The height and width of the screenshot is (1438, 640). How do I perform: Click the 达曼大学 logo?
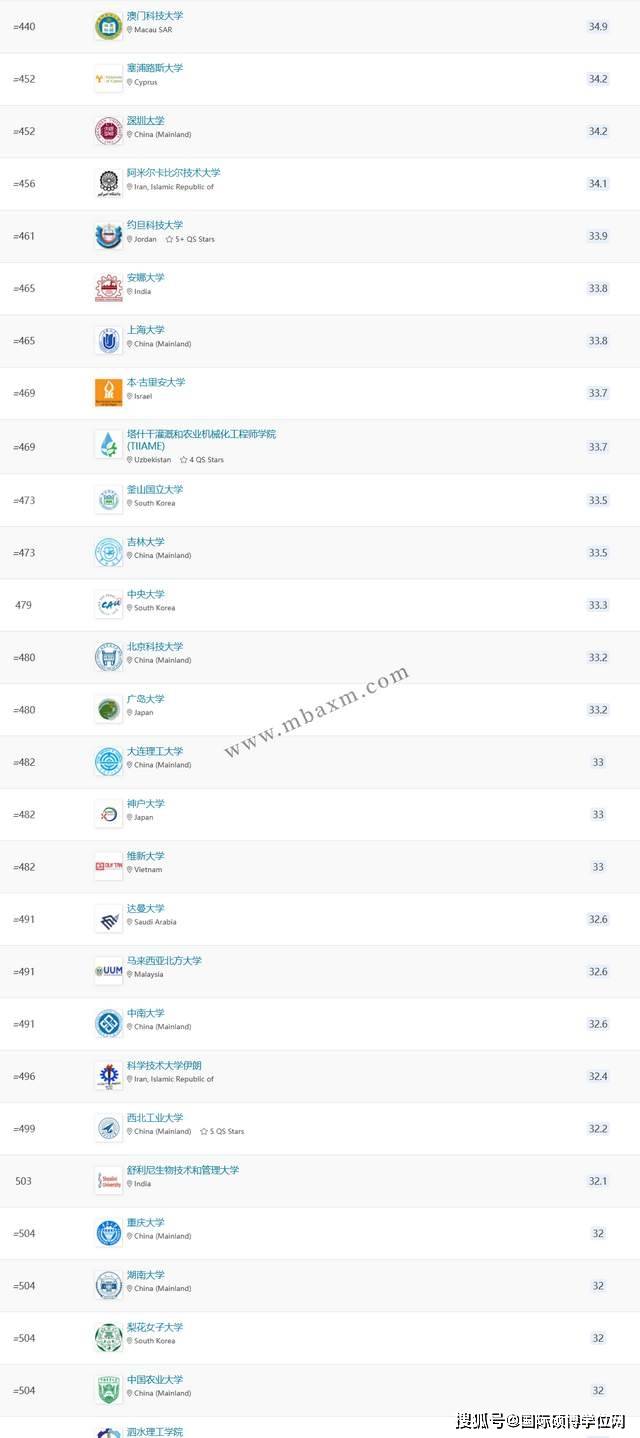click(108, 919)
